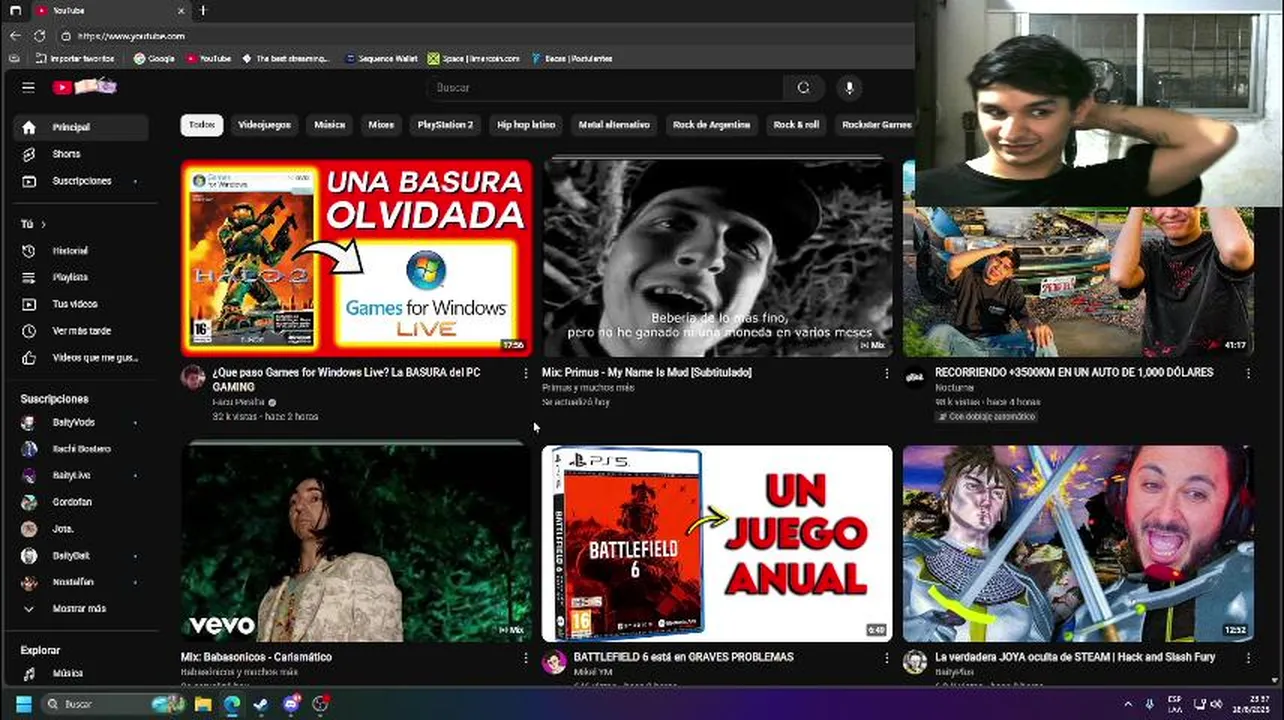The width and height of the screenshot is (1284, 720).
Task: Open File Explorer from taskbar
Action: [x=203, y=704]
